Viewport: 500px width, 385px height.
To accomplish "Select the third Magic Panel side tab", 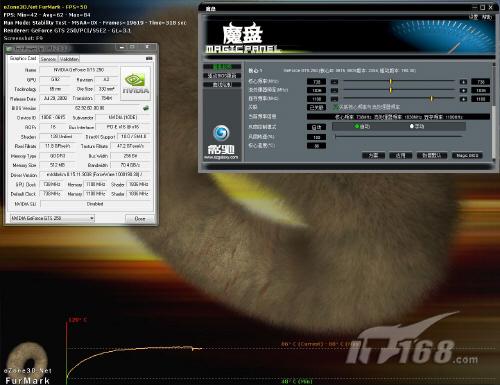I will (x=222, y=85).
